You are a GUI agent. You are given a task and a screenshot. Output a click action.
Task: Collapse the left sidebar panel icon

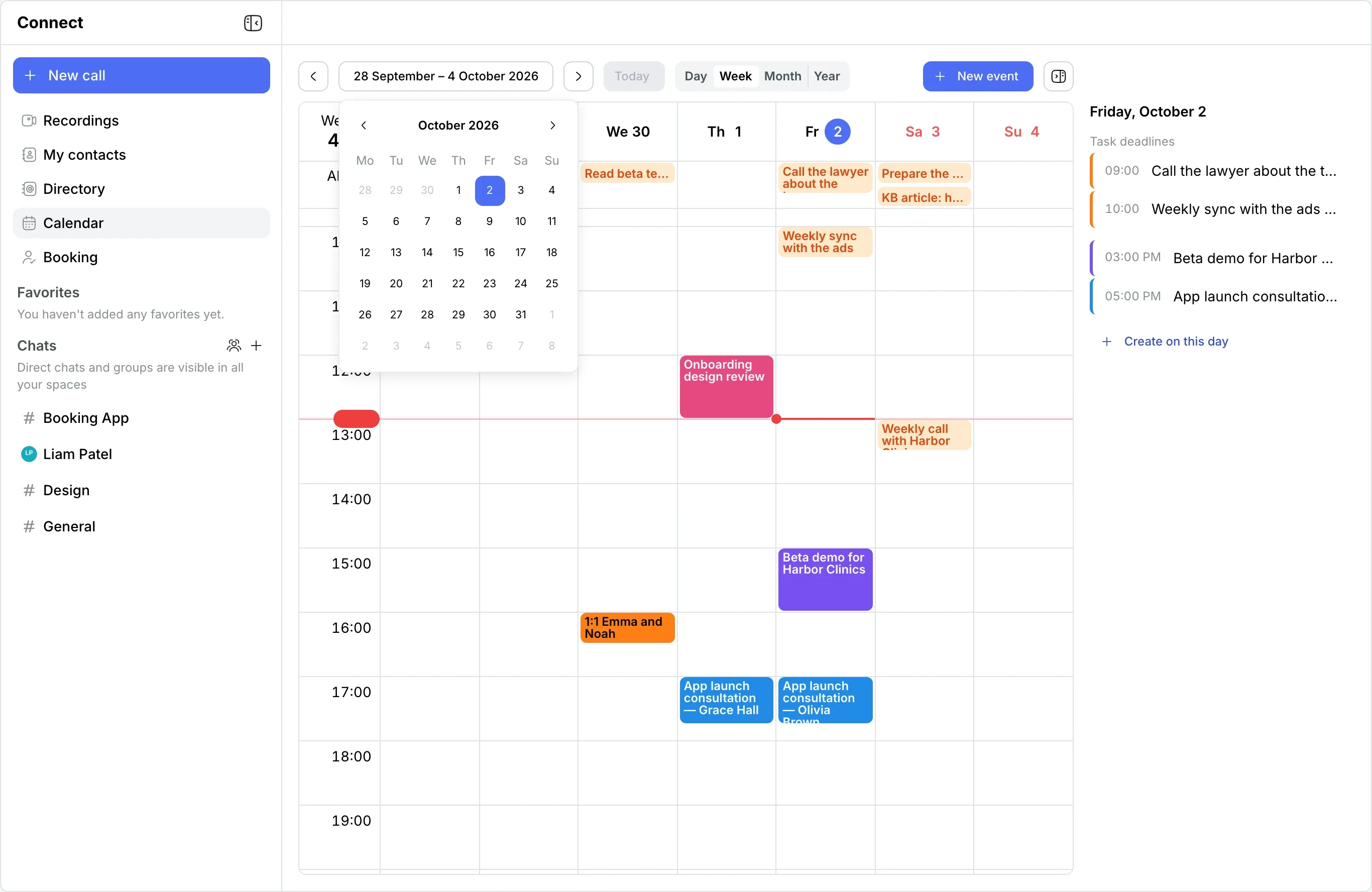pos(253,23)
